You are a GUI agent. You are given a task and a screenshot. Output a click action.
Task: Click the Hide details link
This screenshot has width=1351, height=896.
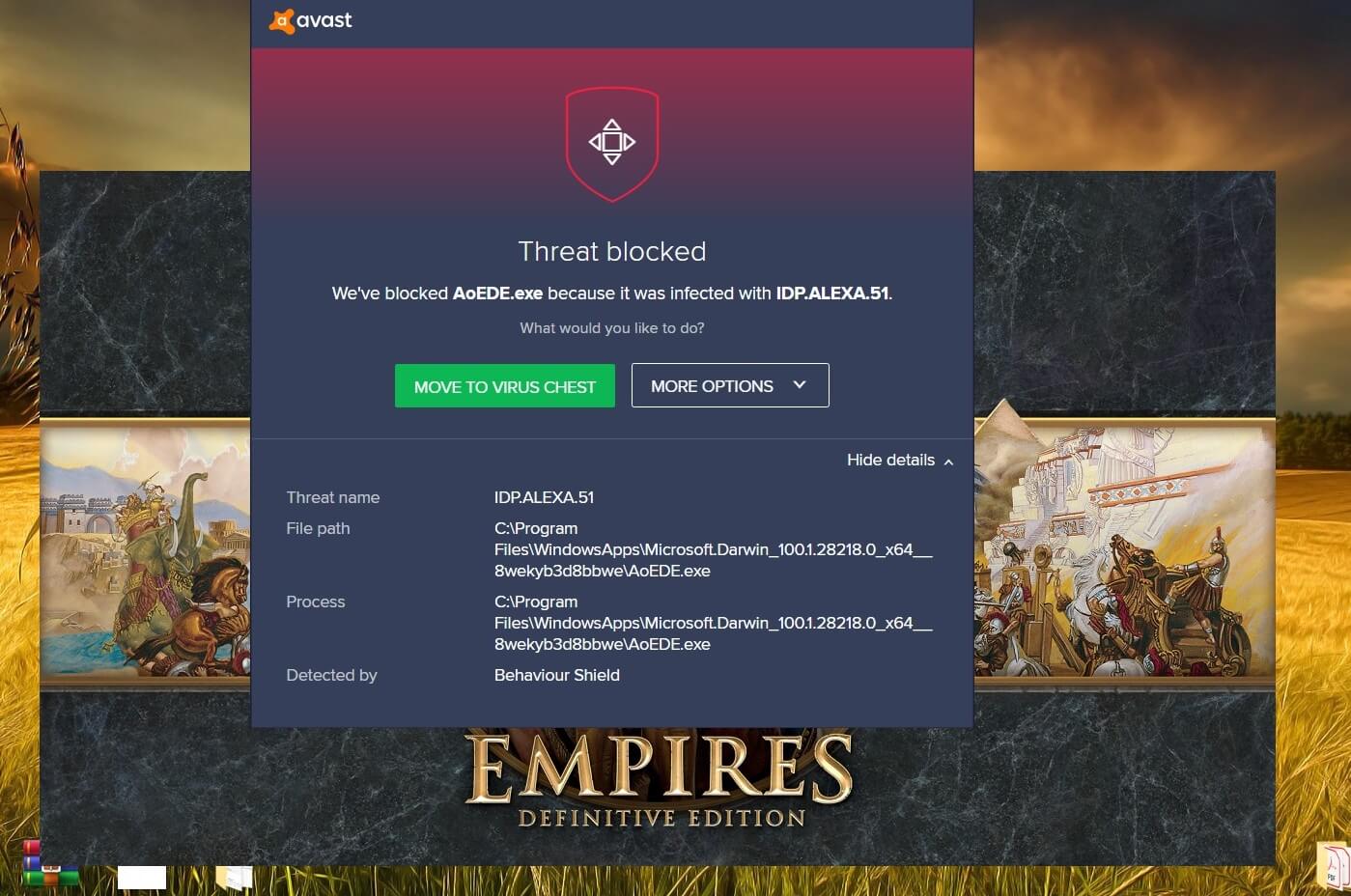(x=890, y=460)
